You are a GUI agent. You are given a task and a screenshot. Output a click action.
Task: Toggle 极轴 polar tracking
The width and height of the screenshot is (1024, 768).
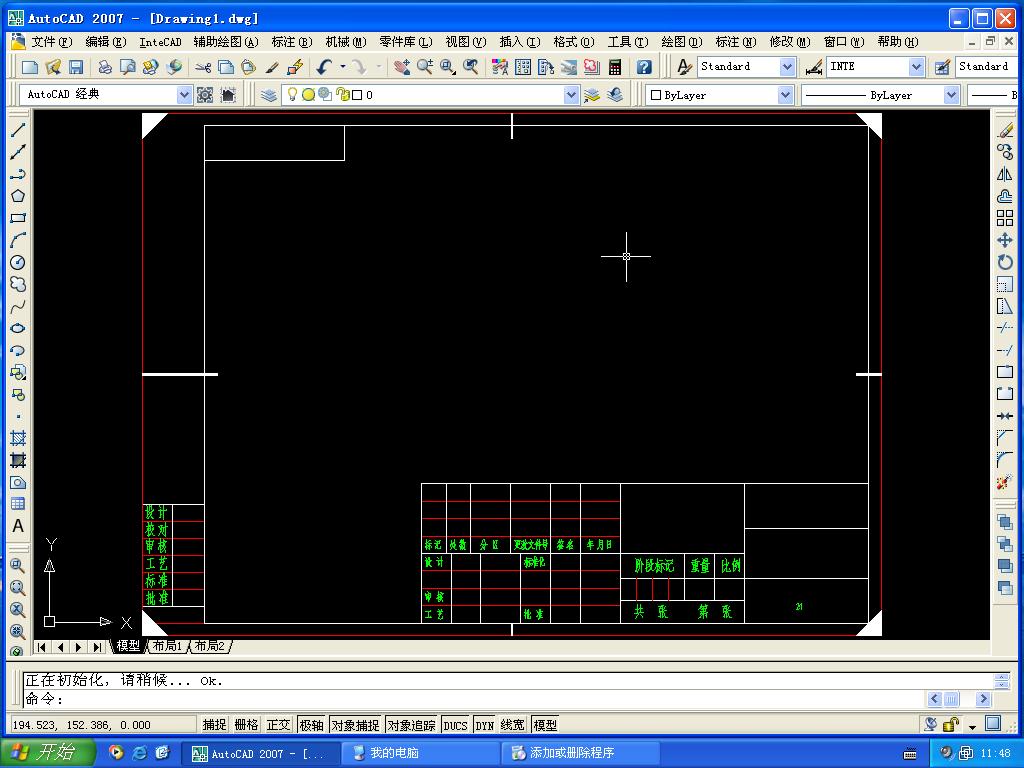tap(312, 725)
